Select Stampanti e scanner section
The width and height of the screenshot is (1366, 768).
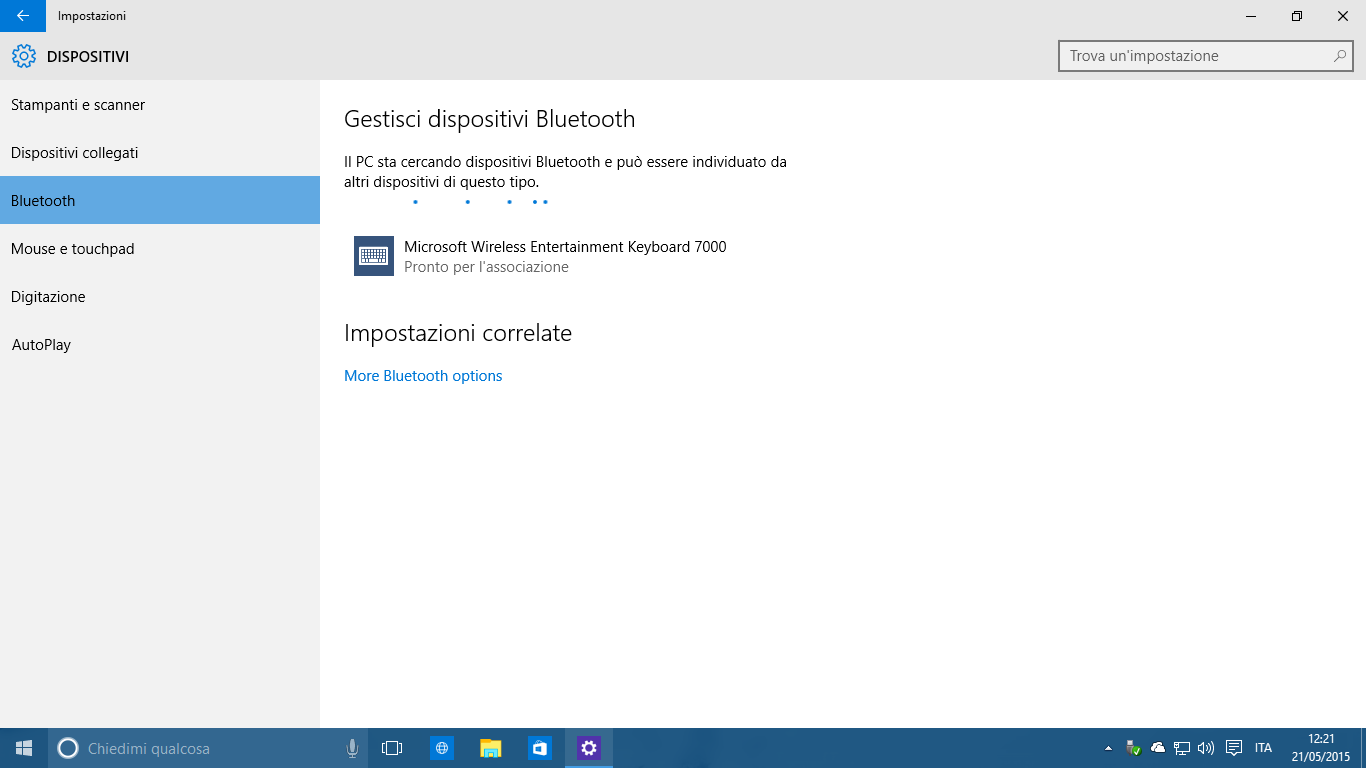pyautogui.click(x=160, y=105)
